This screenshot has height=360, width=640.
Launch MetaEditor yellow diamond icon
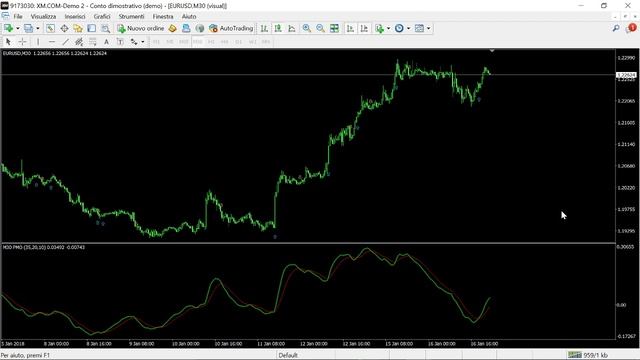(172, 28)
